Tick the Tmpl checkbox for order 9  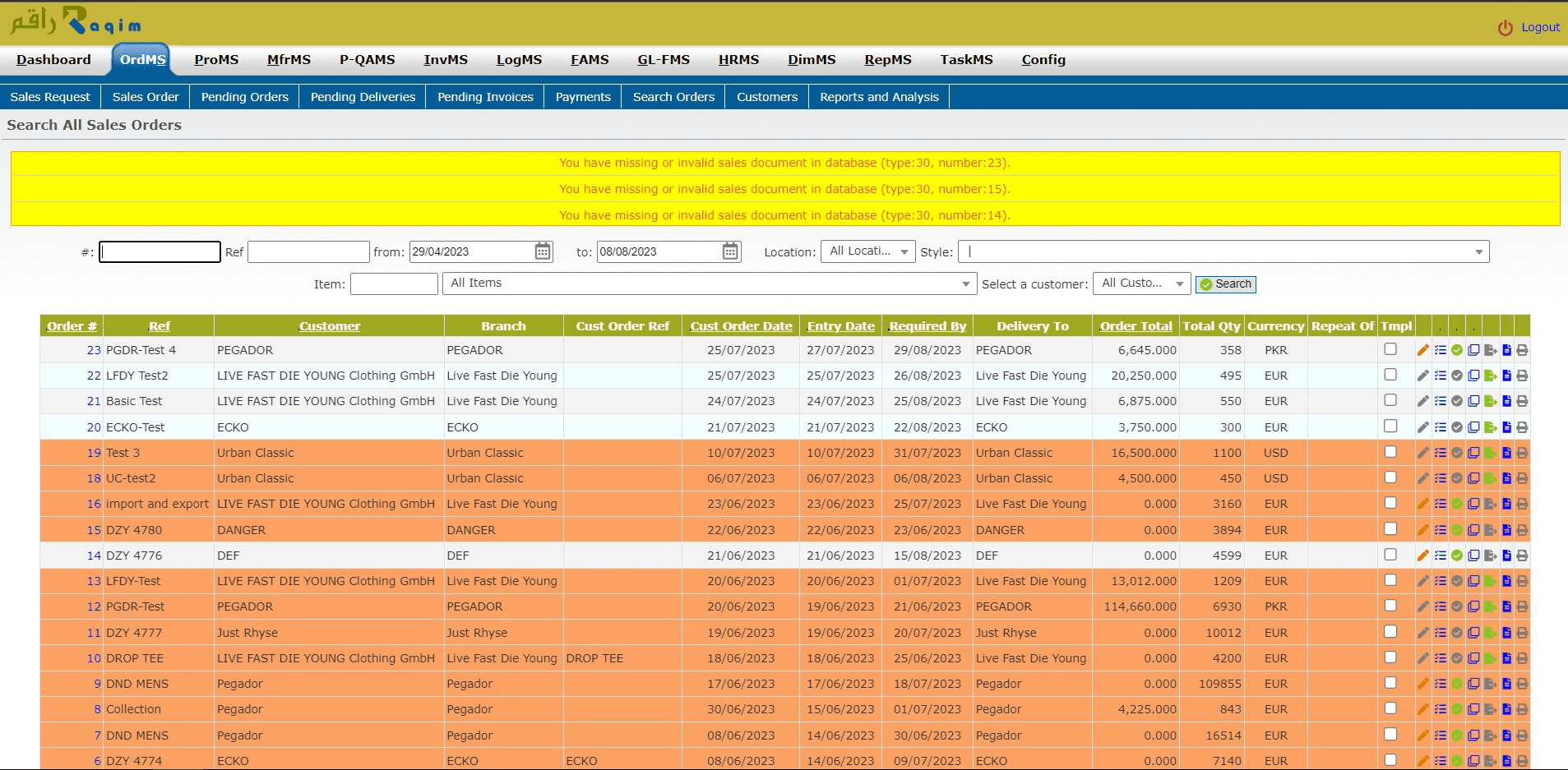(x=1390, y=683)
